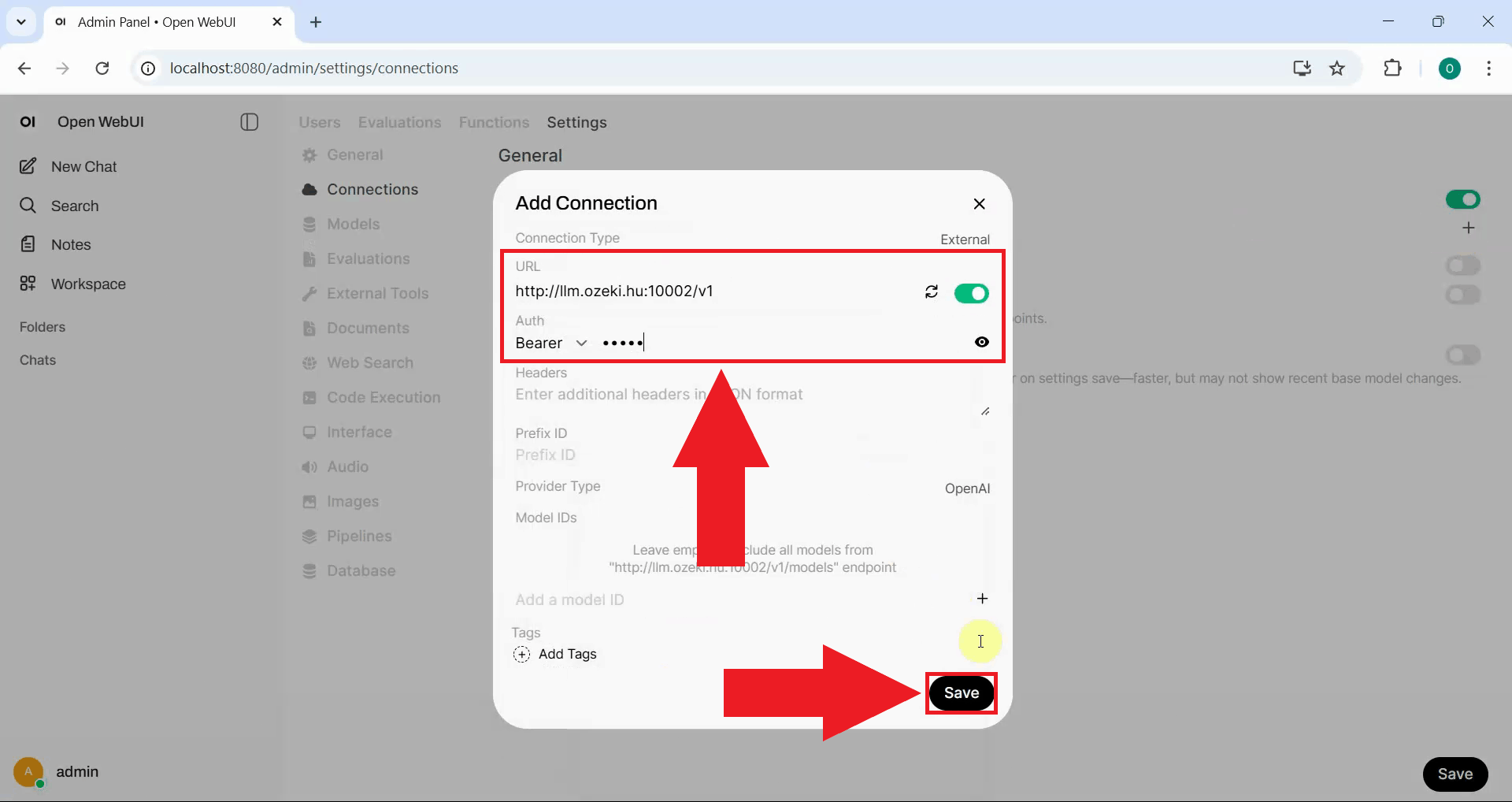Disable the top-right API connections toggle
This screenshot has height=802, width=1512.
tap(1463, 199)
